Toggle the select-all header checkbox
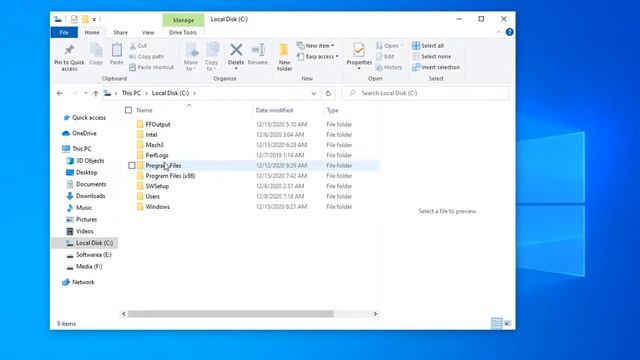This screenshot has height=360, width=640. click(x=129, y=110)
